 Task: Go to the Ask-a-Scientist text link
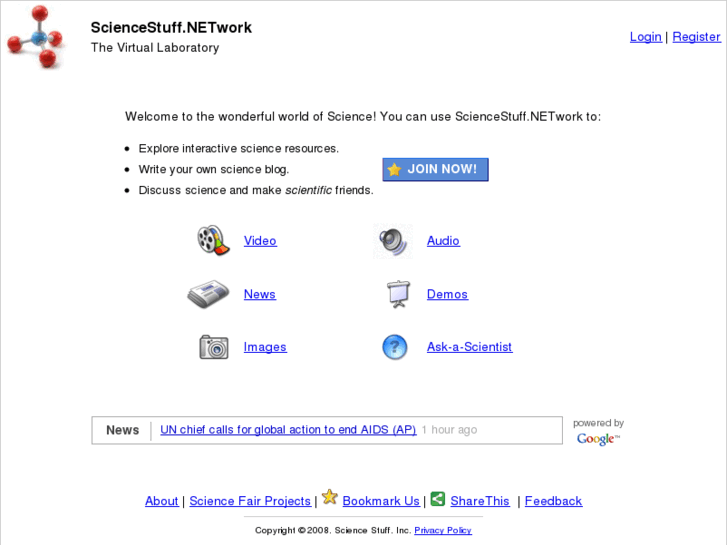tap(469, 347)
